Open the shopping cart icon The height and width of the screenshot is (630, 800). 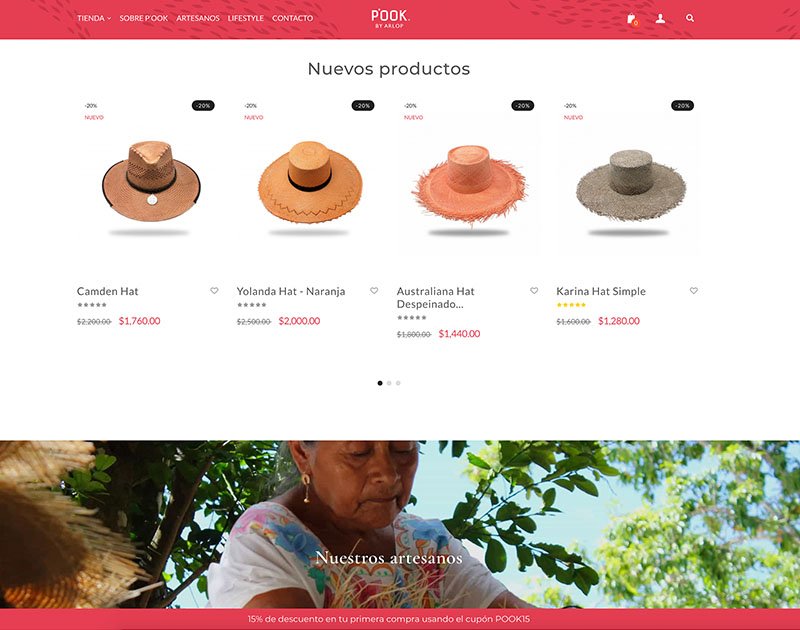click(633, 19)
